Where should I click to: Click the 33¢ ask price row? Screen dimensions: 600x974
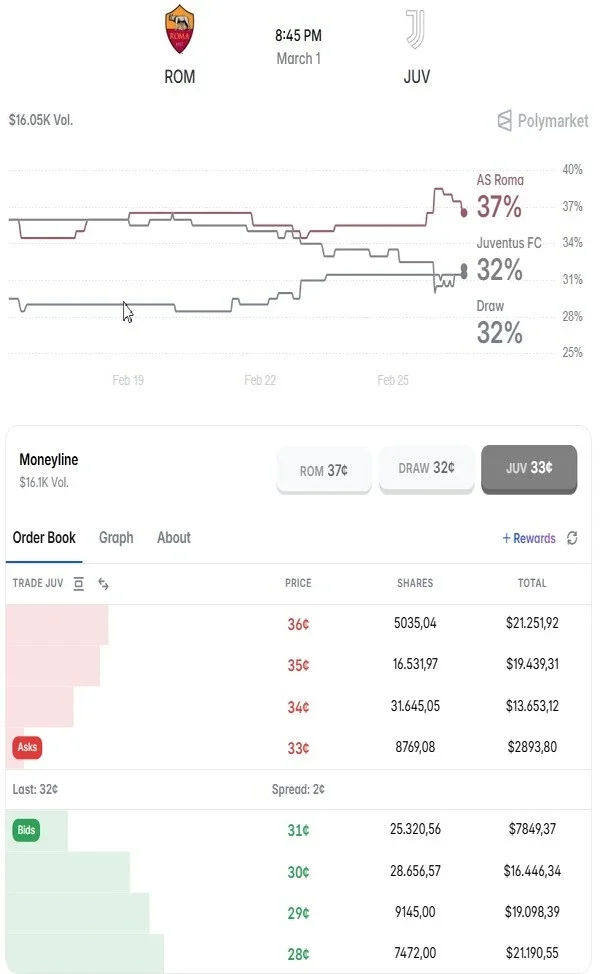click(298, 747)
